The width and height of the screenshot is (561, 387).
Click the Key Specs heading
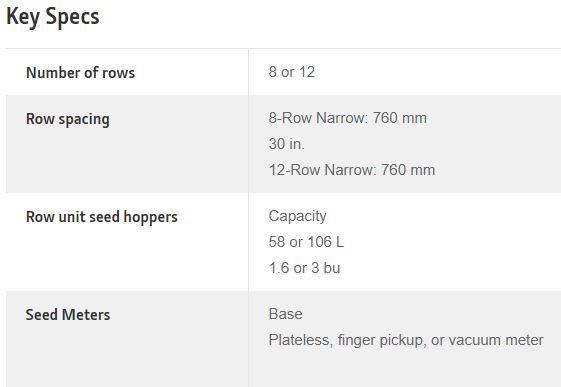pos(53,17)
